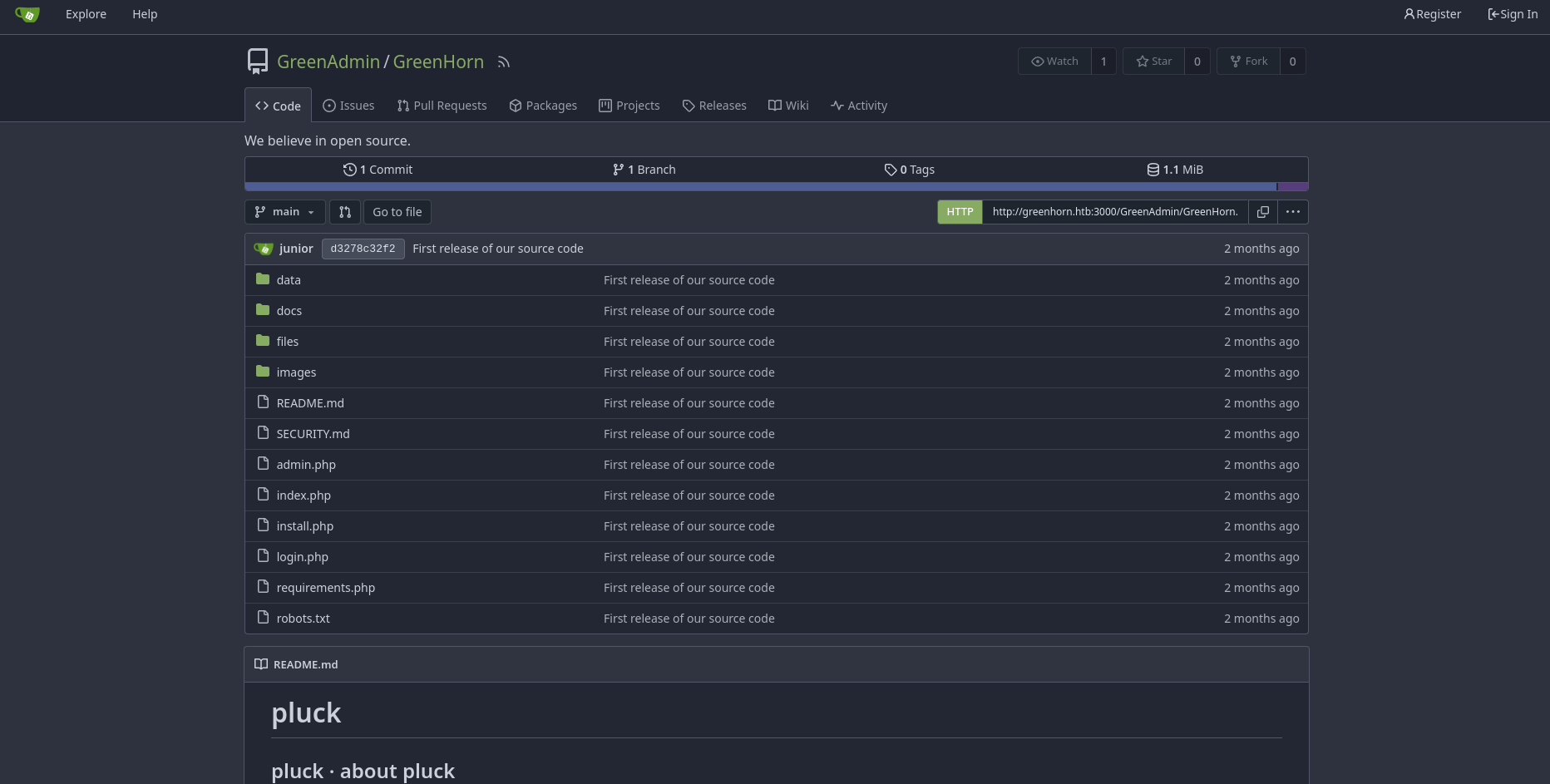Open the robots.txt file name
This screenshot has height=784, width=1550.
click(304, 619)
